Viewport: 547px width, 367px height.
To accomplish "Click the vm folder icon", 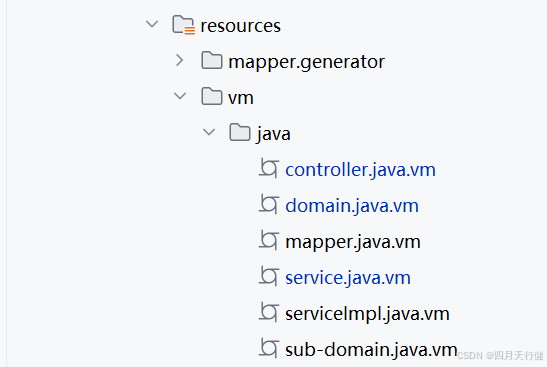I will click(x=212, y=96).
